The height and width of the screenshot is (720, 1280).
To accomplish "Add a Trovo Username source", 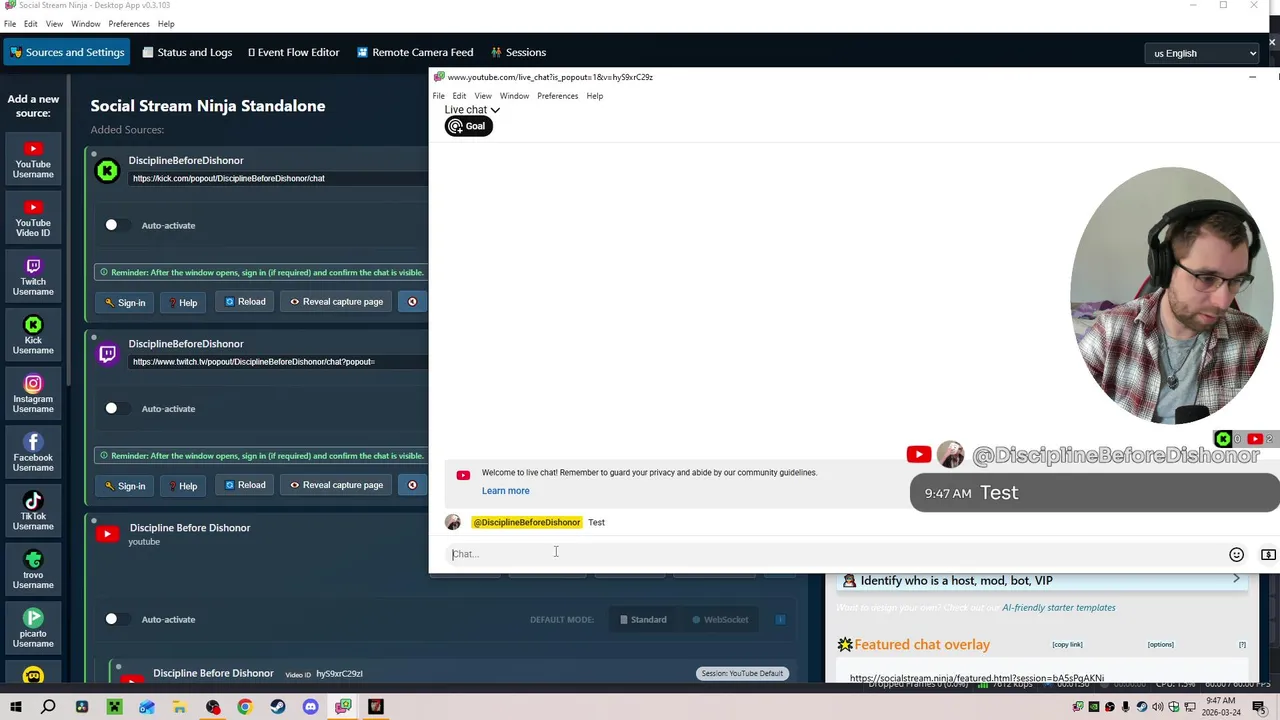I will pyautogui.click(x=33, y=571).
